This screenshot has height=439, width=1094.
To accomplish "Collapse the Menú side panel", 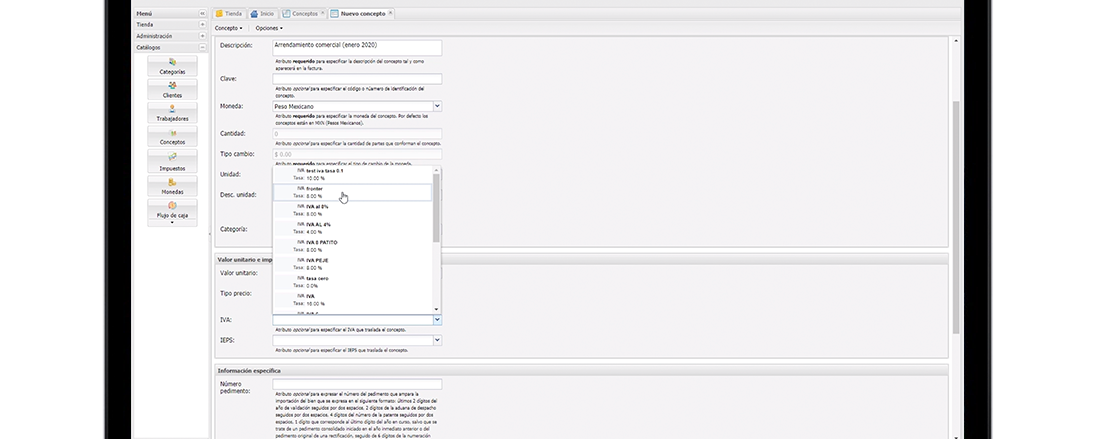I will click(x=203, y=14).
